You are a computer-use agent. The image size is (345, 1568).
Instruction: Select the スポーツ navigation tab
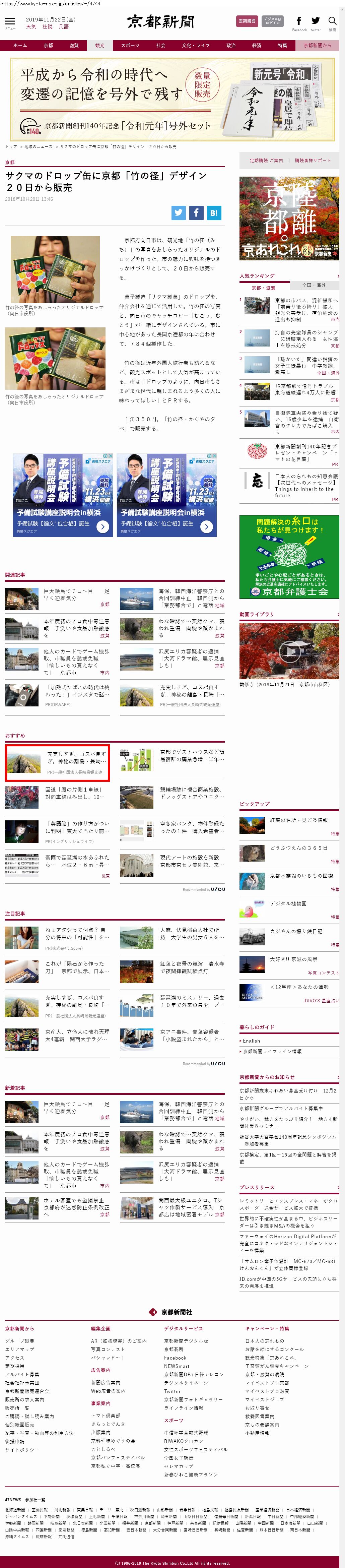pyautogui.click(x=130, y=46)
